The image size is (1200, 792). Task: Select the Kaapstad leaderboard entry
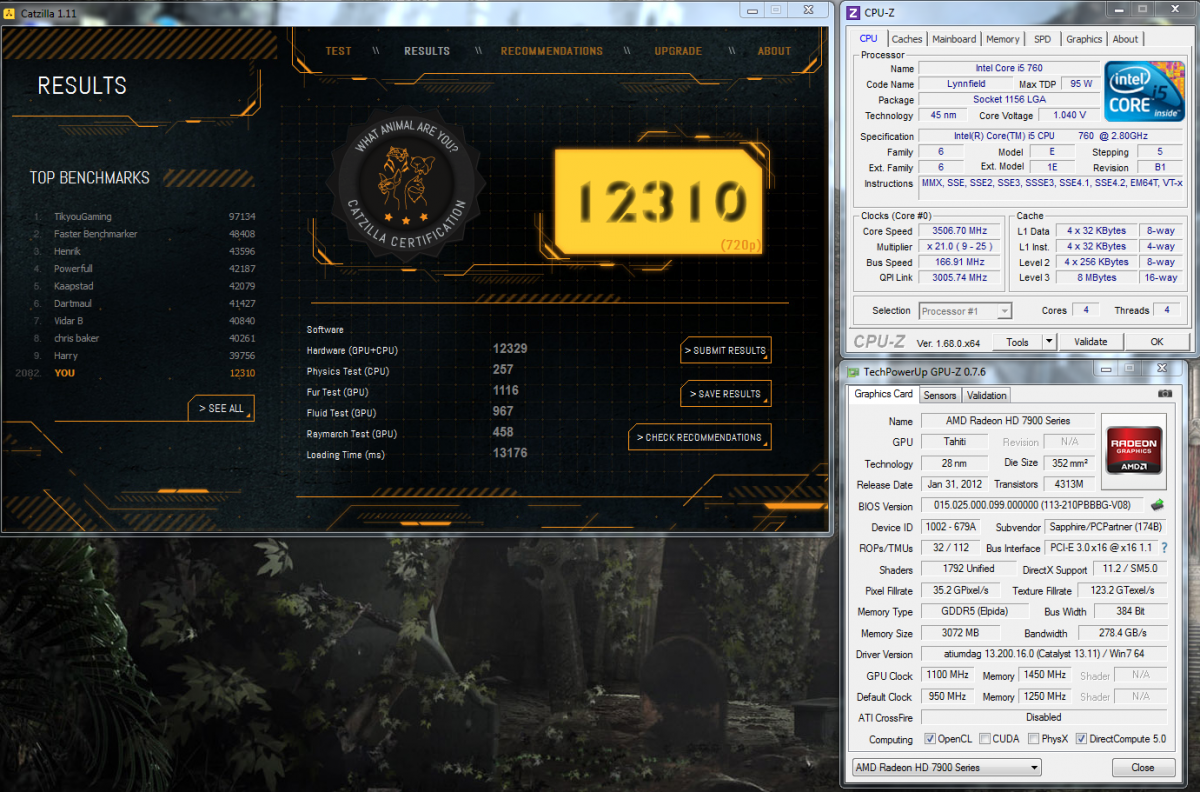tap(144, 286)
